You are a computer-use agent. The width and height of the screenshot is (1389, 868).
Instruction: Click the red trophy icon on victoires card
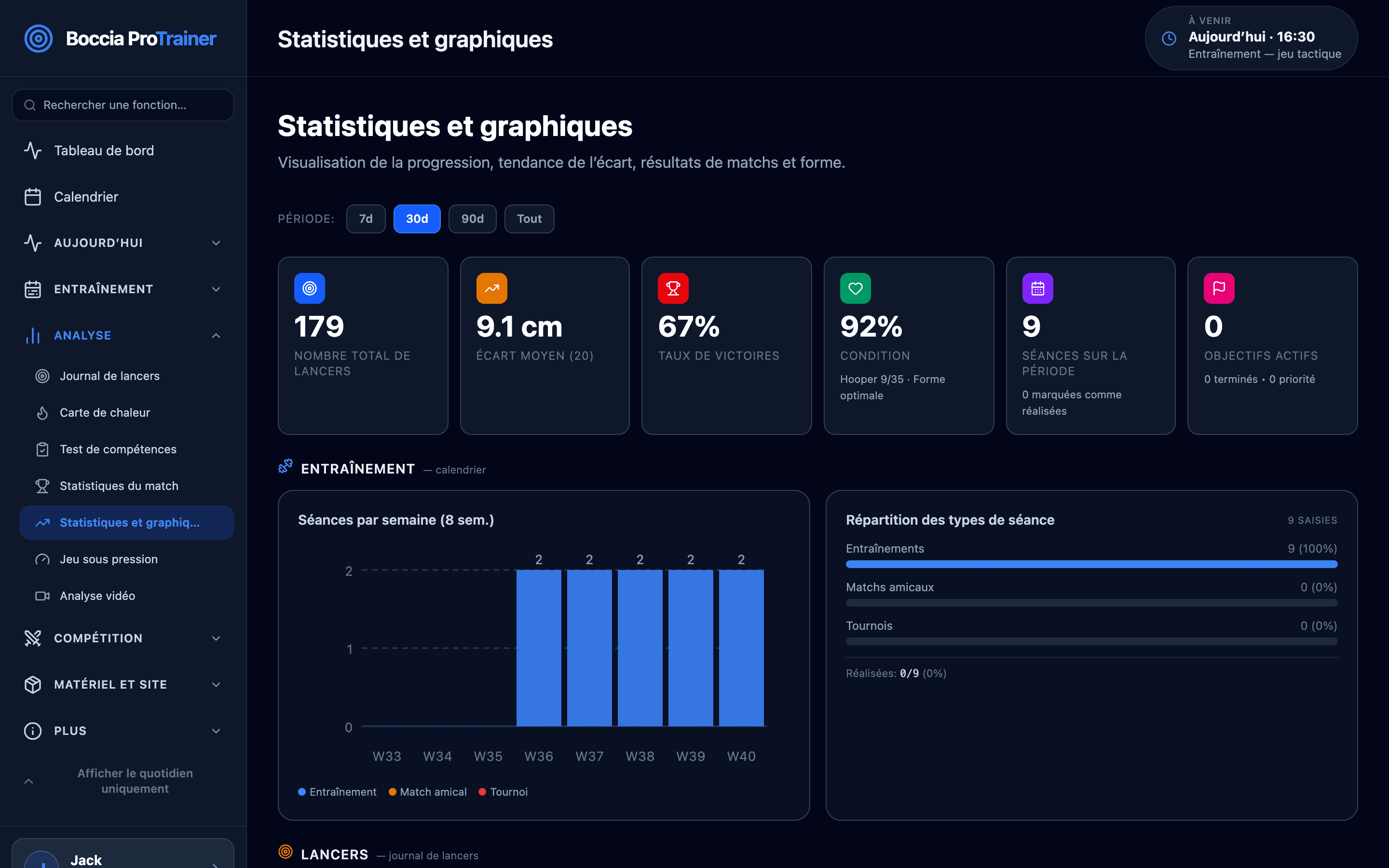coord(673,288)
